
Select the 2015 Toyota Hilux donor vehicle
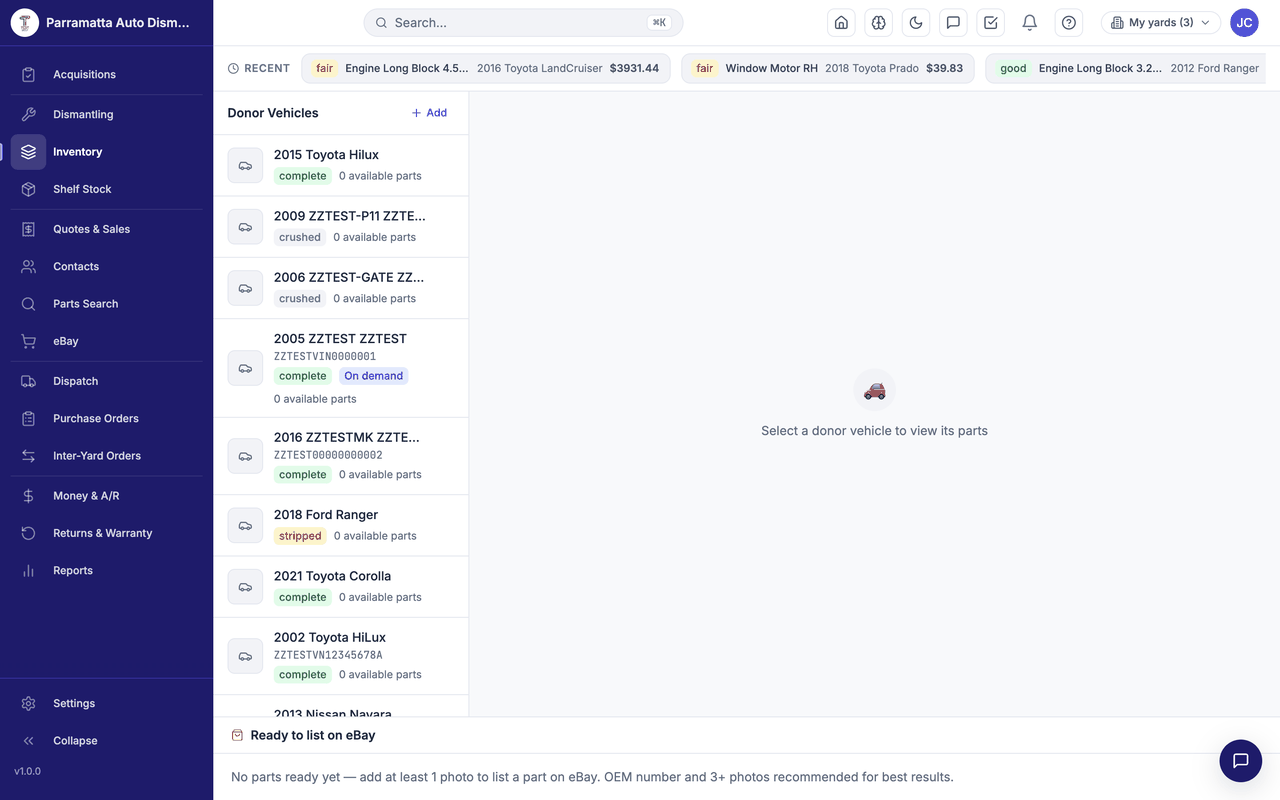(341, 165)
